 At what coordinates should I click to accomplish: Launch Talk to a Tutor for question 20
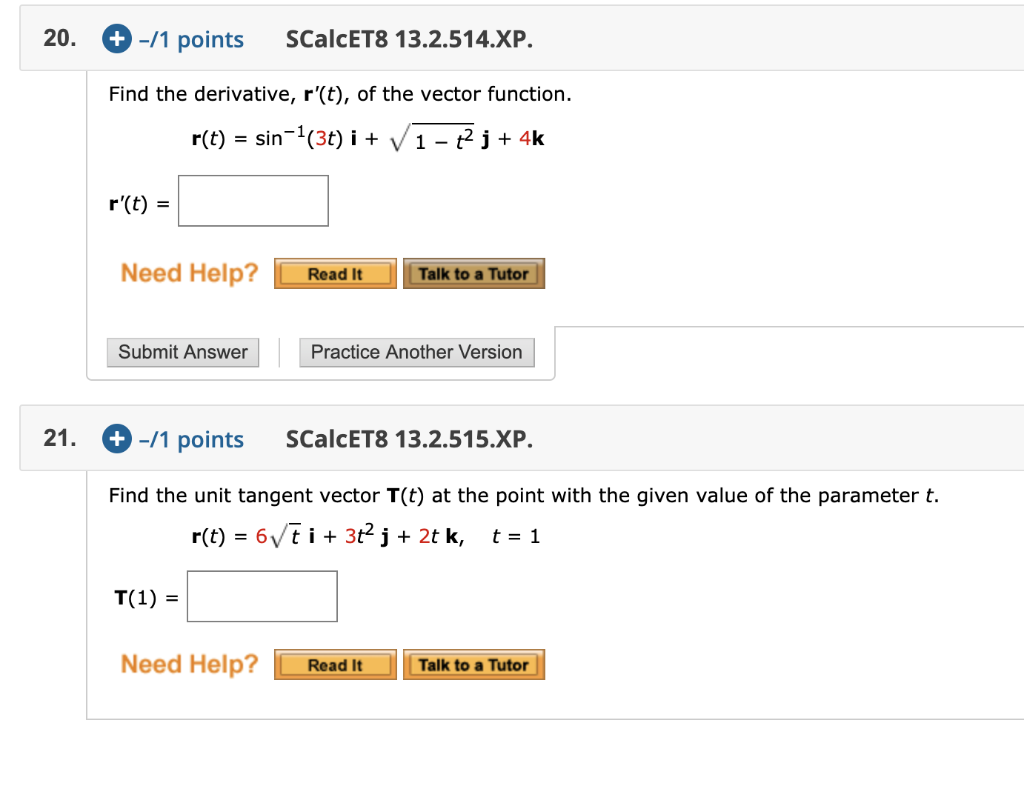click(x=473, y=273)
